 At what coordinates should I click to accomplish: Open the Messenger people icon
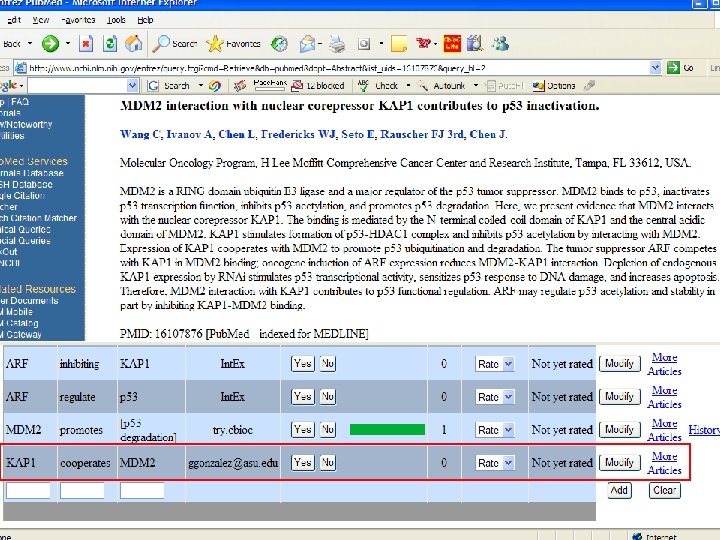[501, 44]
